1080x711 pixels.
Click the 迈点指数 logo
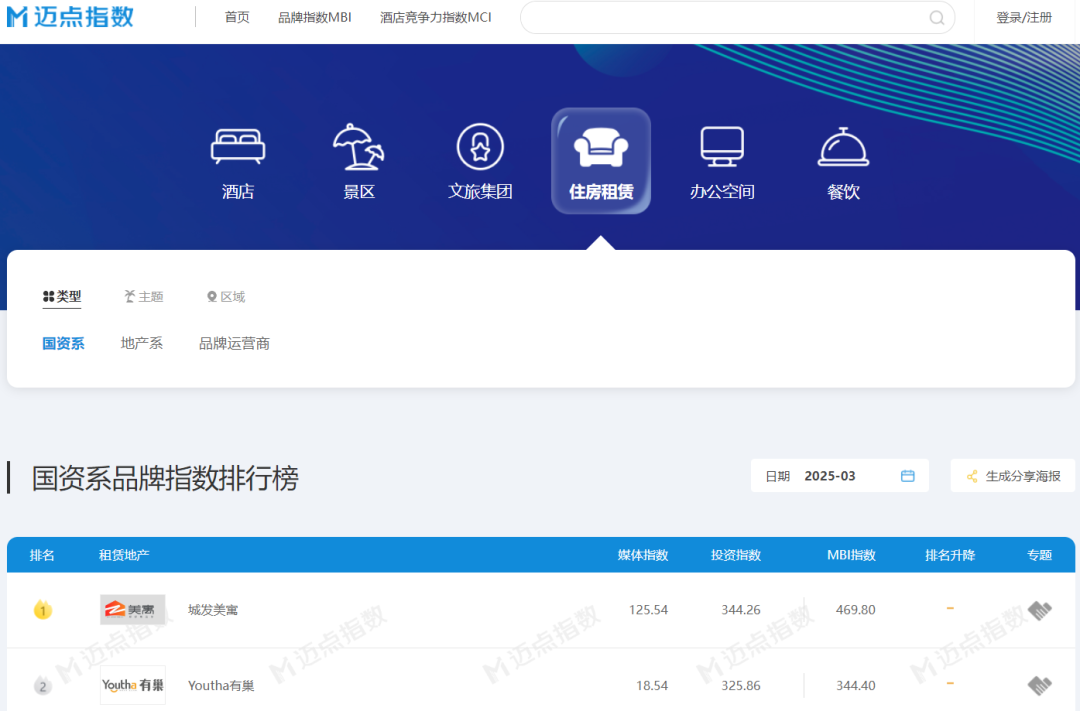coord(70,17)
